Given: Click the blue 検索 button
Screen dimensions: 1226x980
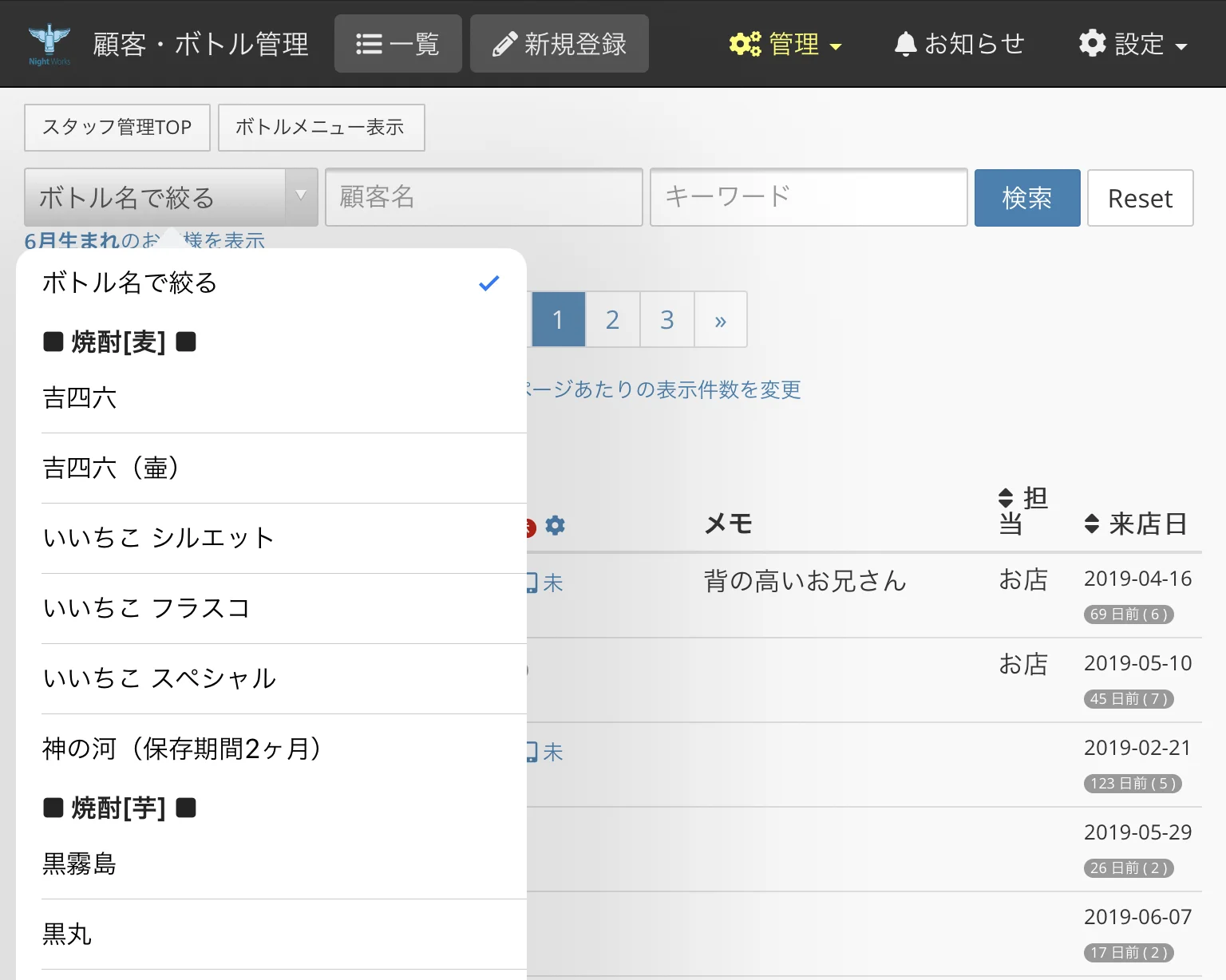Looking at the screenshot, I should [1027, 198].
